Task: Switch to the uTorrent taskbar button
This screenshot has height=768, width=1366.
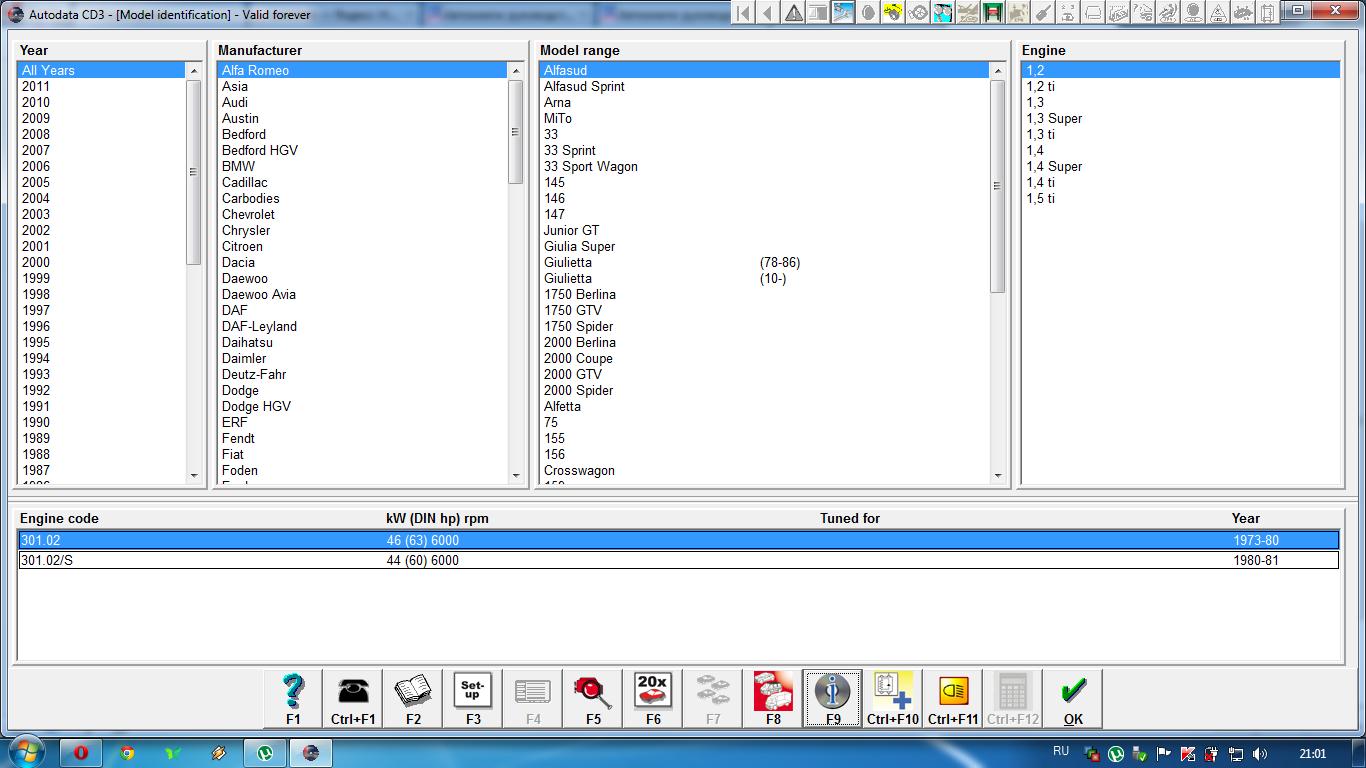Action: [x=265, y=753]
